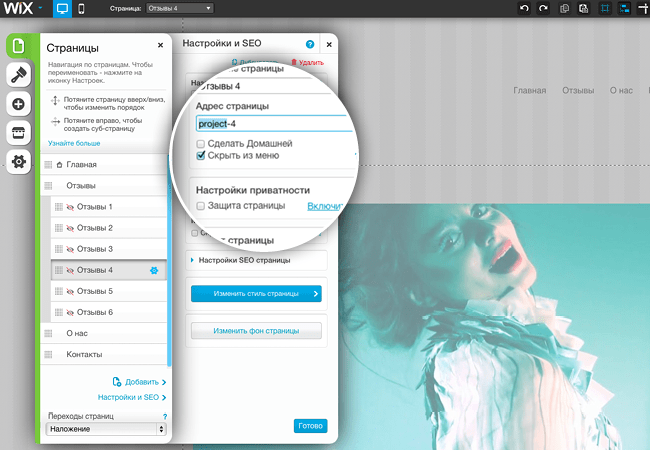Click О нас in site menu
Screen dimensions: 650x450
click(621, 90)
